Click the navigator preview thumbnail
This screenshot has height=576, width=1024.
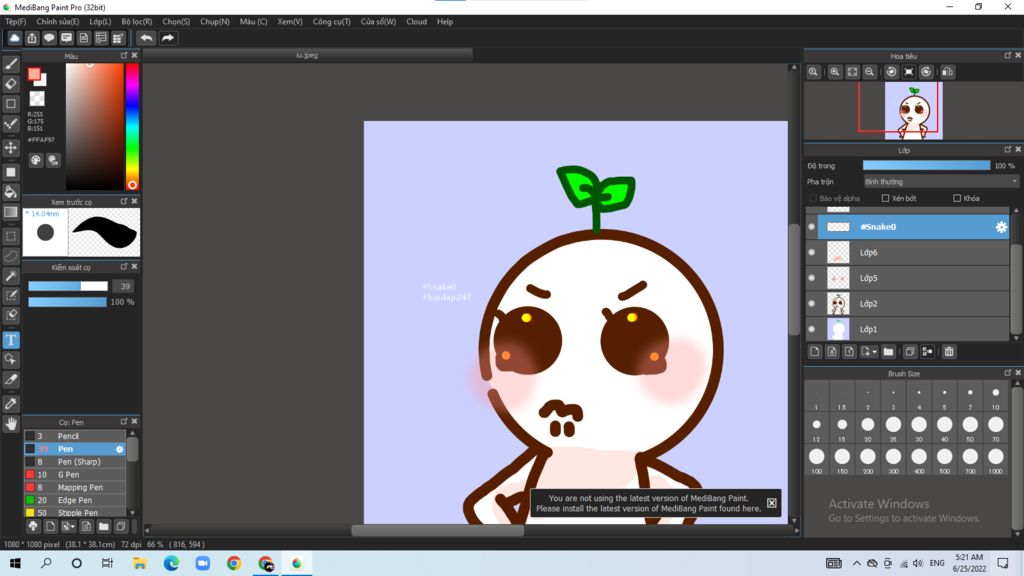coord(914,110)
